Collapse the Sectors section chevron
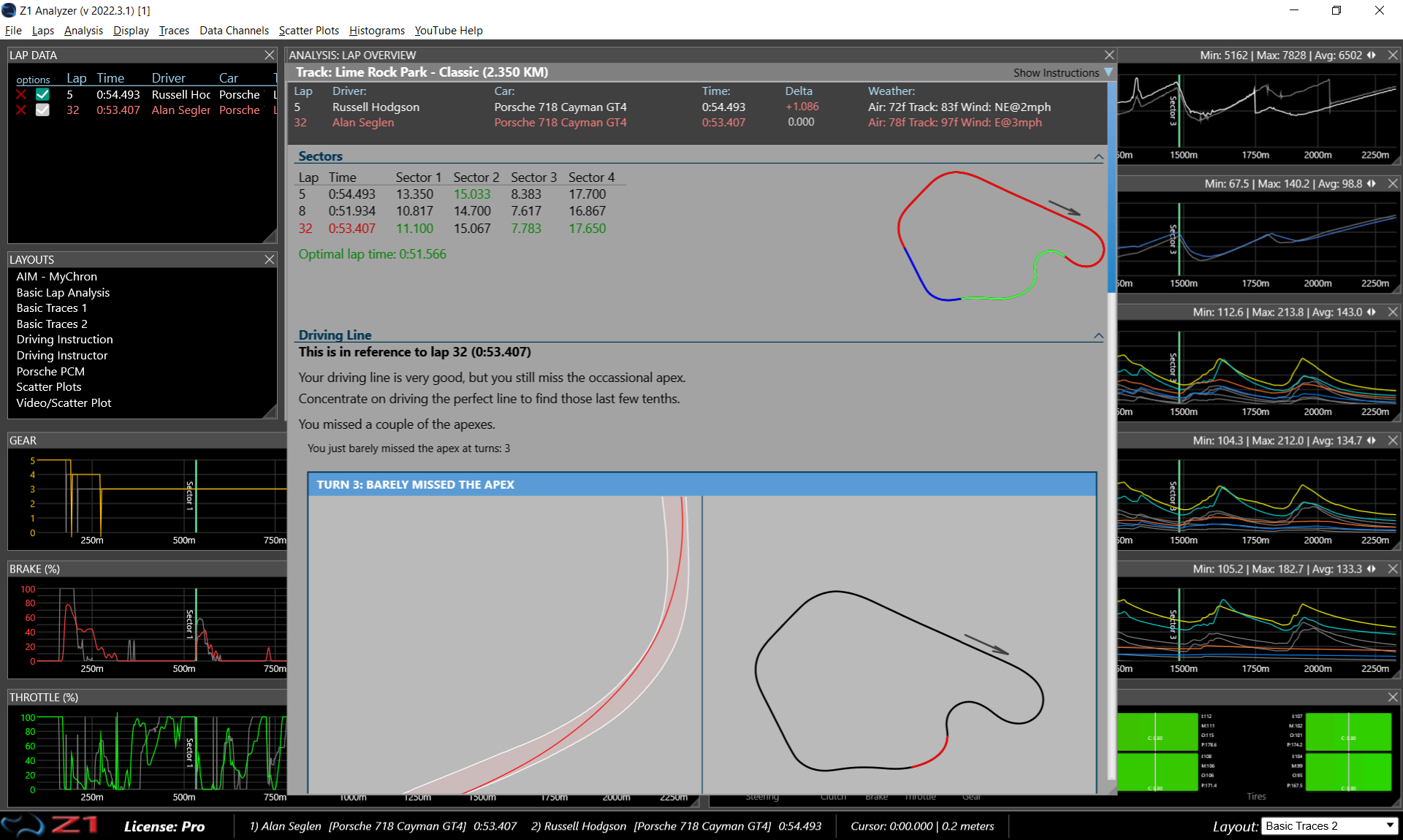 click(x=1098, y=157)
